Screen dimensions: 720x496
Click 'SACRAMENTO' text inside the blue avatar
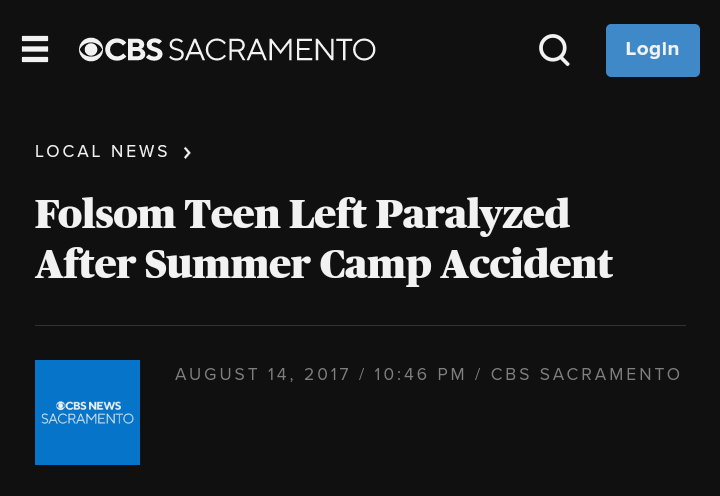[x=87, y=419]
